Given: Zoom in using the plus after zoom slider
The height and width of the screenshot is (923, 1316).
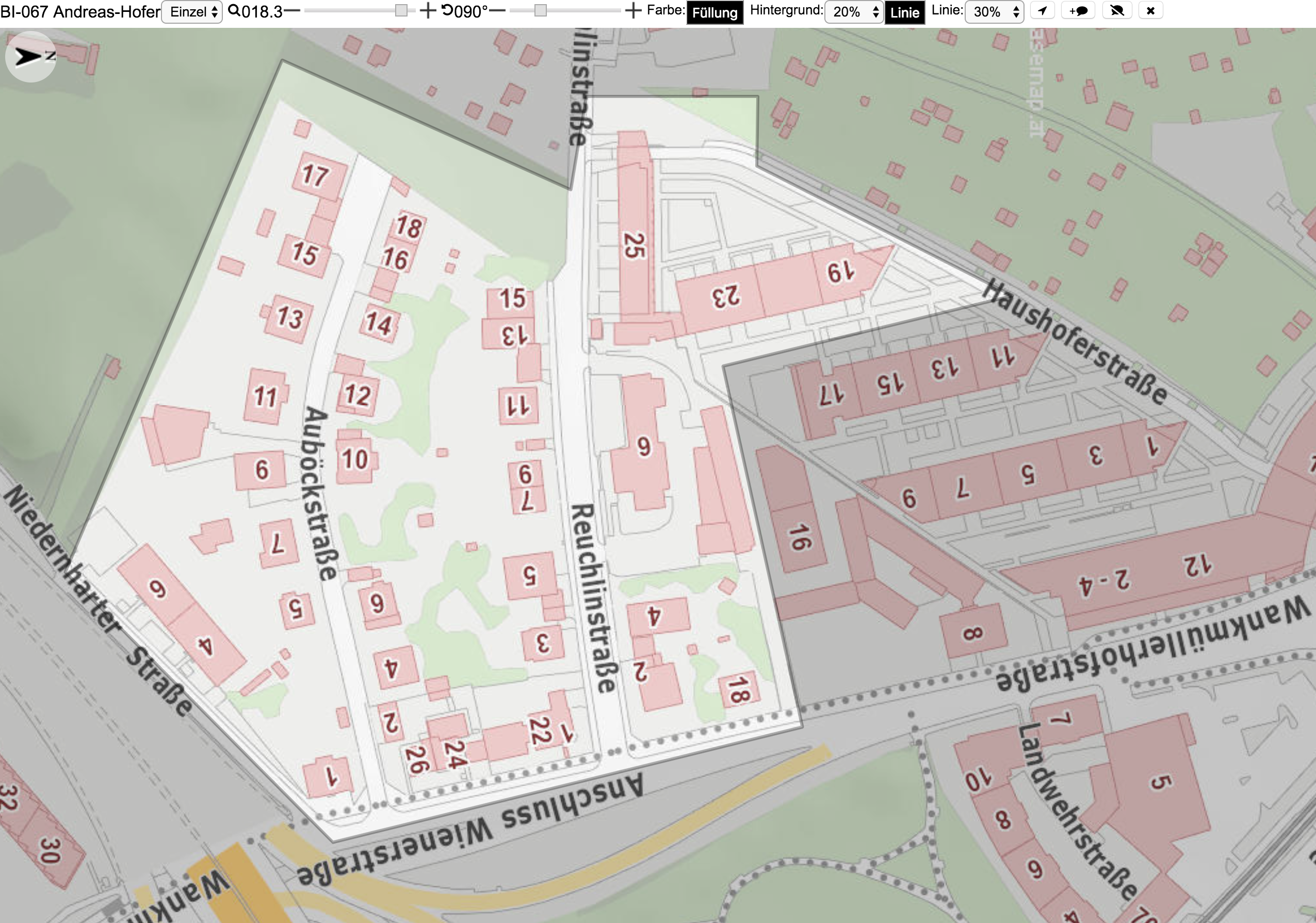Looking at the screenshot, I should tap(428, 10).
